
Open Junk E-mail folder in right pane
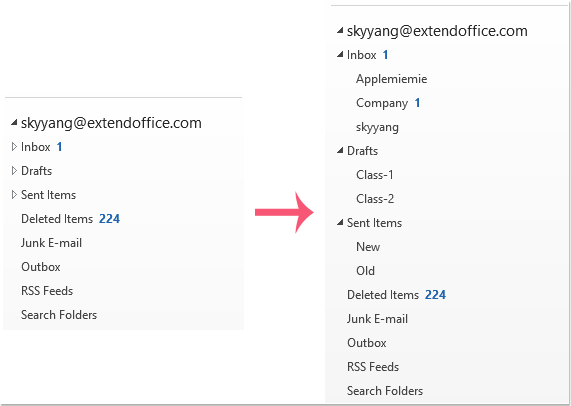click(377, 319)
